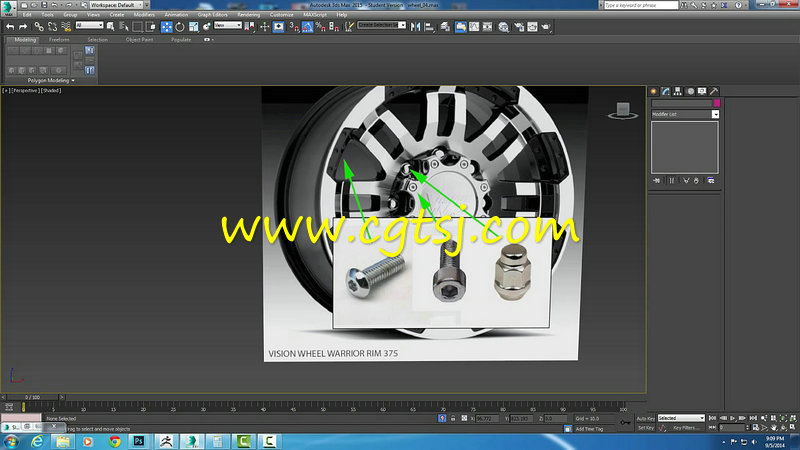The height and width of the screenshot is (450, 800).
Task: Open the key mode Selected dropdown
Action: (x=681, y=418)
